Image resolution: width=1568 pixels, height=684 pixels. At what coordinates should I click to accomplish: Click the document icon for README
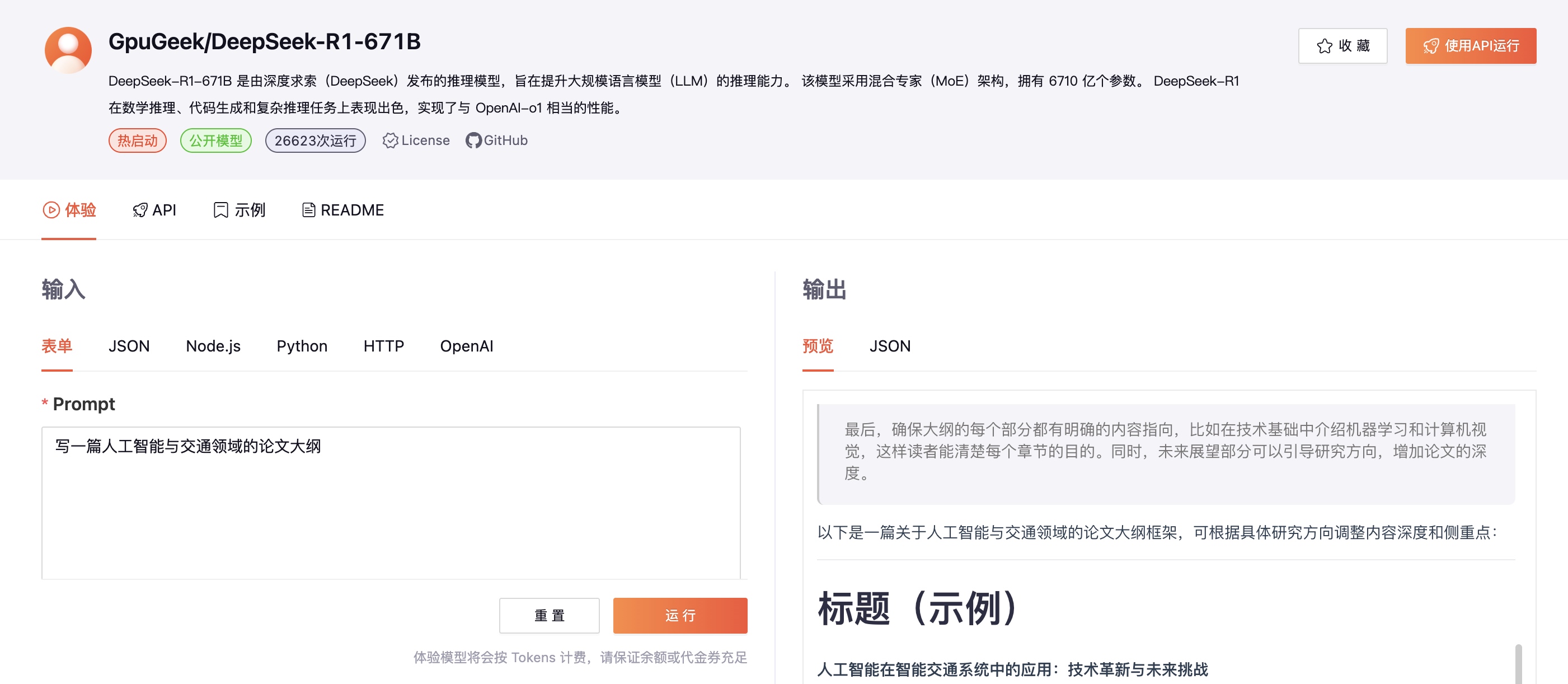pyautogui.click(x=308, y=210)
